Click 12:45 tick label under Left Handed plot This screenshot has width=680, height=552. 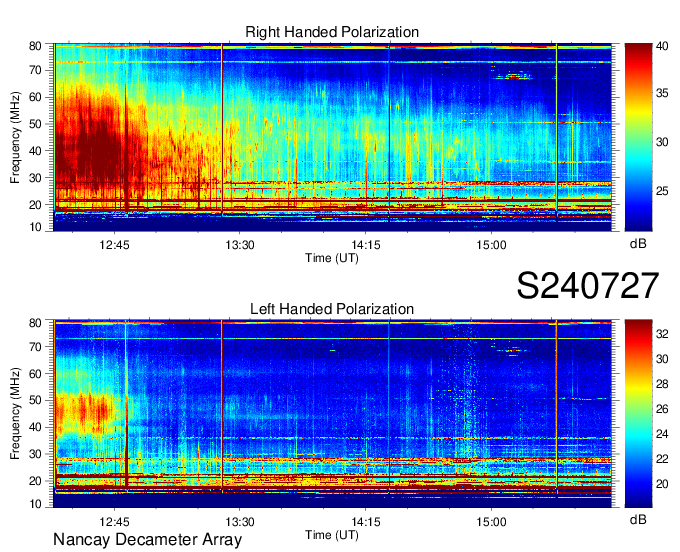(x=114, y=522)
